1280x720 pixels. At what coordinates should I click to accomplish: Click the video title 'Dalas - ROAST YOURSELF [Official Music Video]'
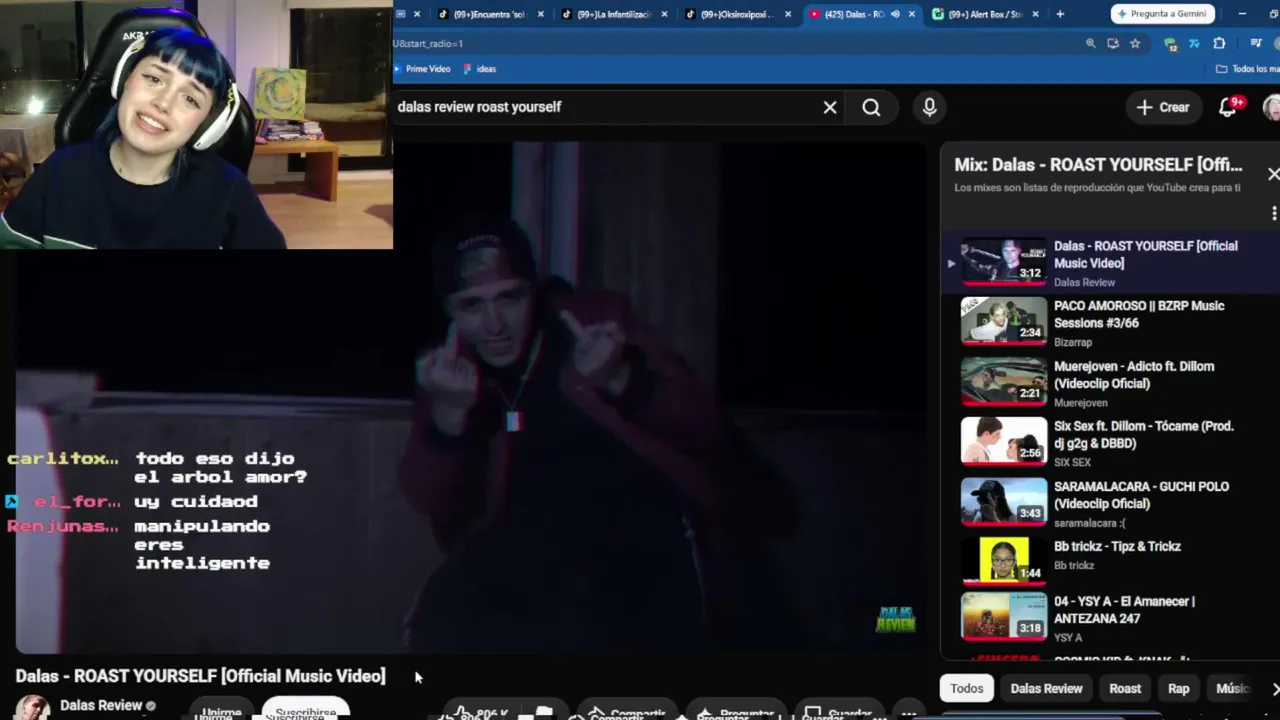pyautogui.click(x=200, y=676)
